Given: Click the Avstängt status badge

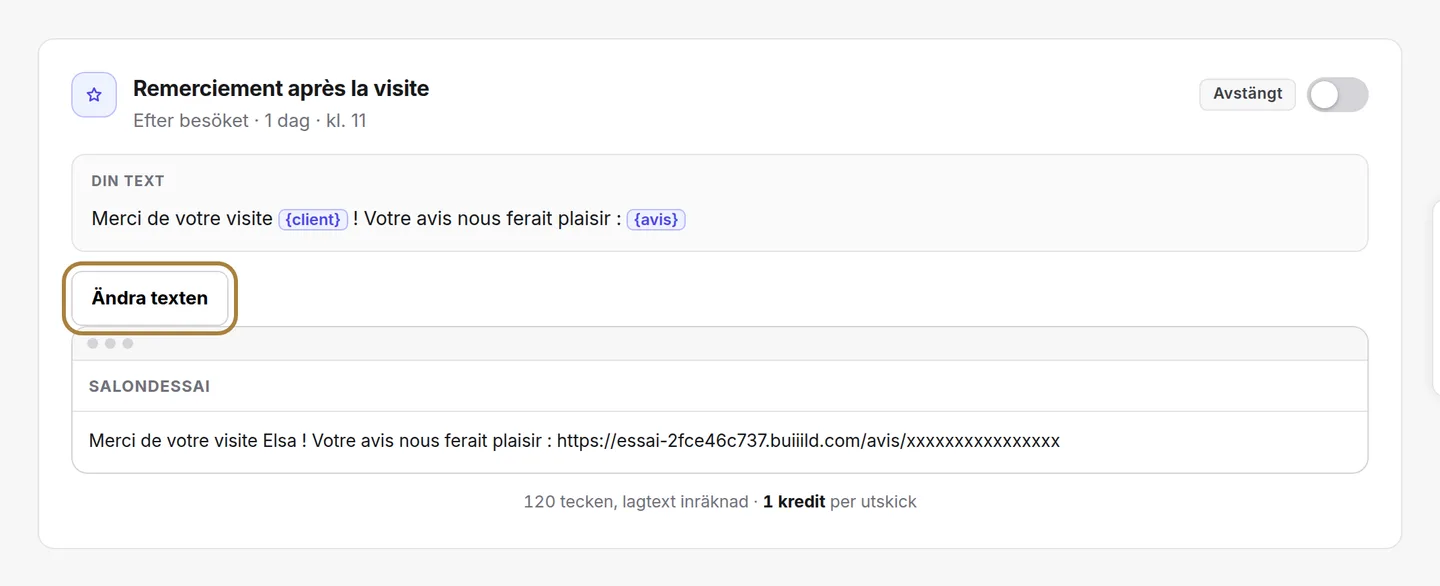Looking at the screenshot, I should (1248, 94).
